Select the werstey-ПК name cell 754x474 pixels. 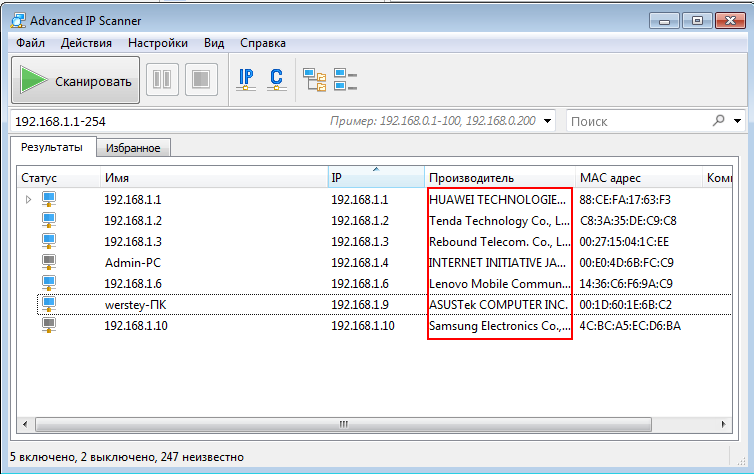coord(136,305)
